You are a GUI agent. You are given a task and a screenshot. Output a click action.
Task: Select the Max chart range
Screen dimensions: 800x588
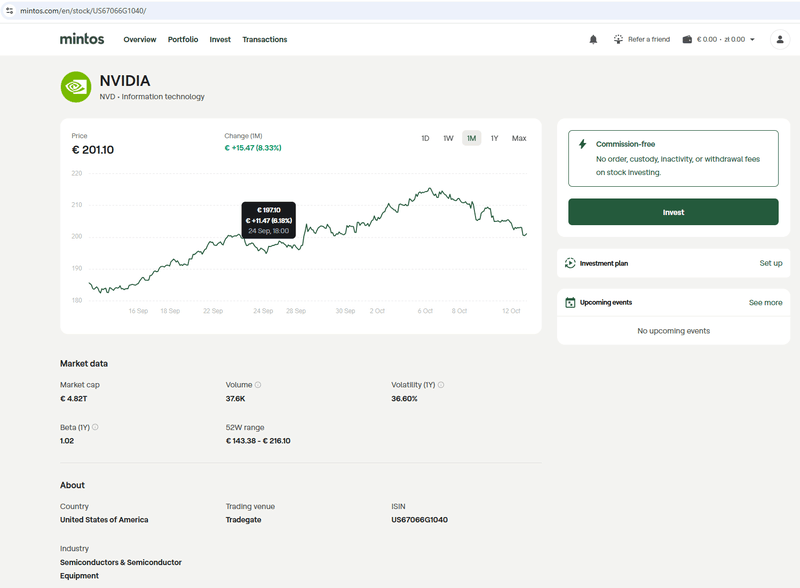519,138
